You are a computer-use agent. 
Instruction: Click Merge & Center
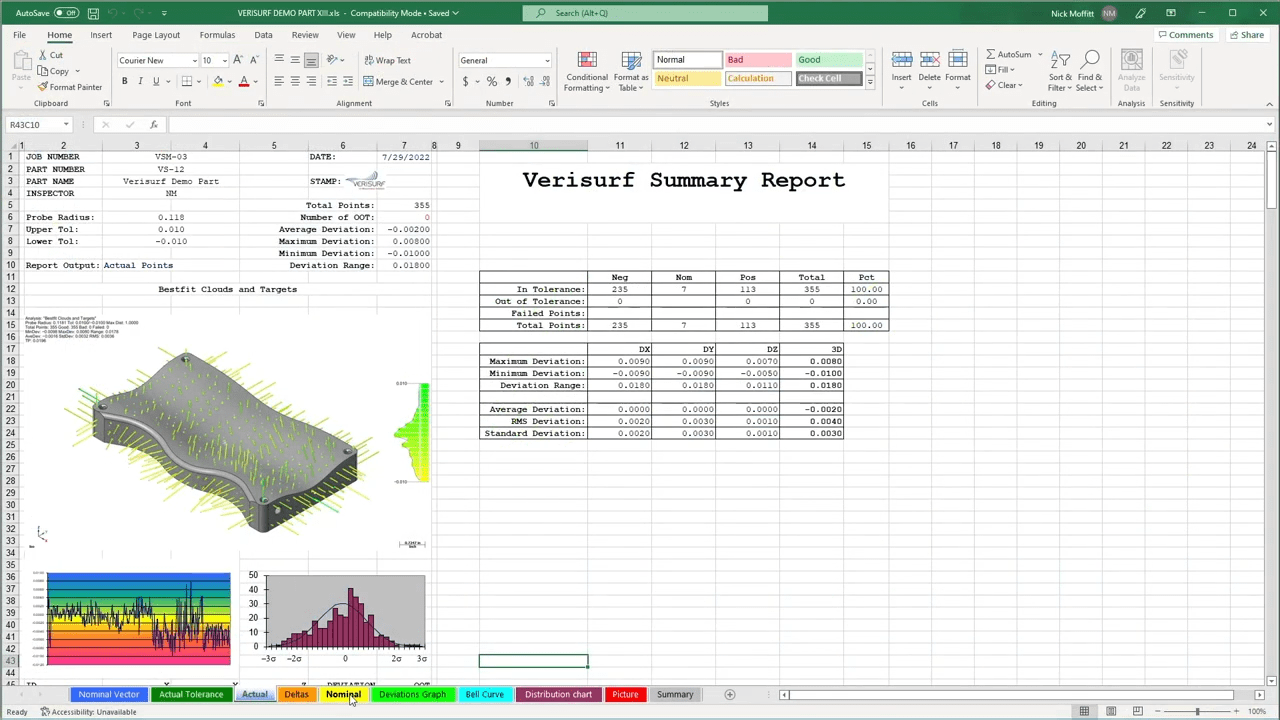[x=398, y=81]
